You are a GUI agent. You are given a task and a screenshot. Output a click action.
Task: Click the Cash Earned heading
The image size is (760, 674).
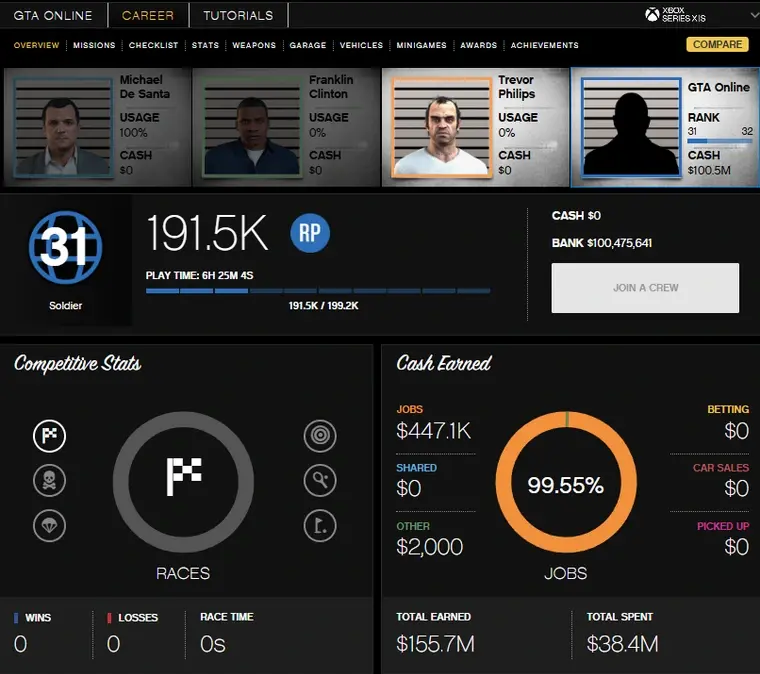[x=443, y=363]
